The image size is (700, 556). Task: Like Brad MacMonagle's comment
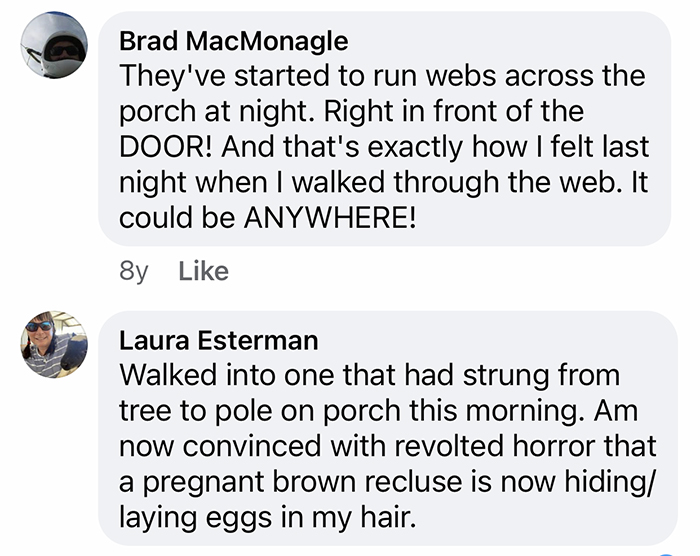pos(203,271)
